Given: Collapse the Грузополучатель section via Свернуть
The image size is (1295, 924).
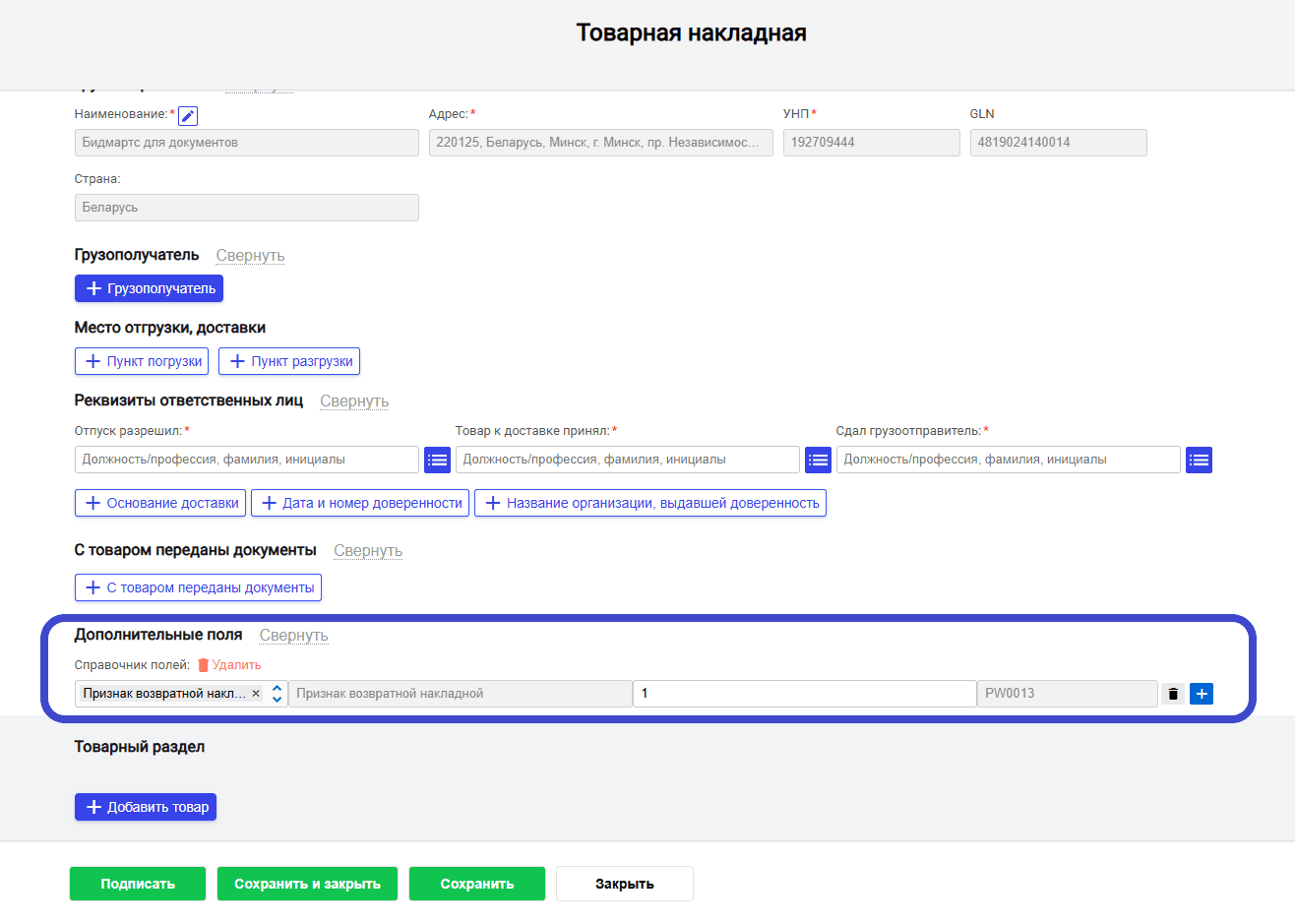Looking at the screenshot, I should [249, 255].
